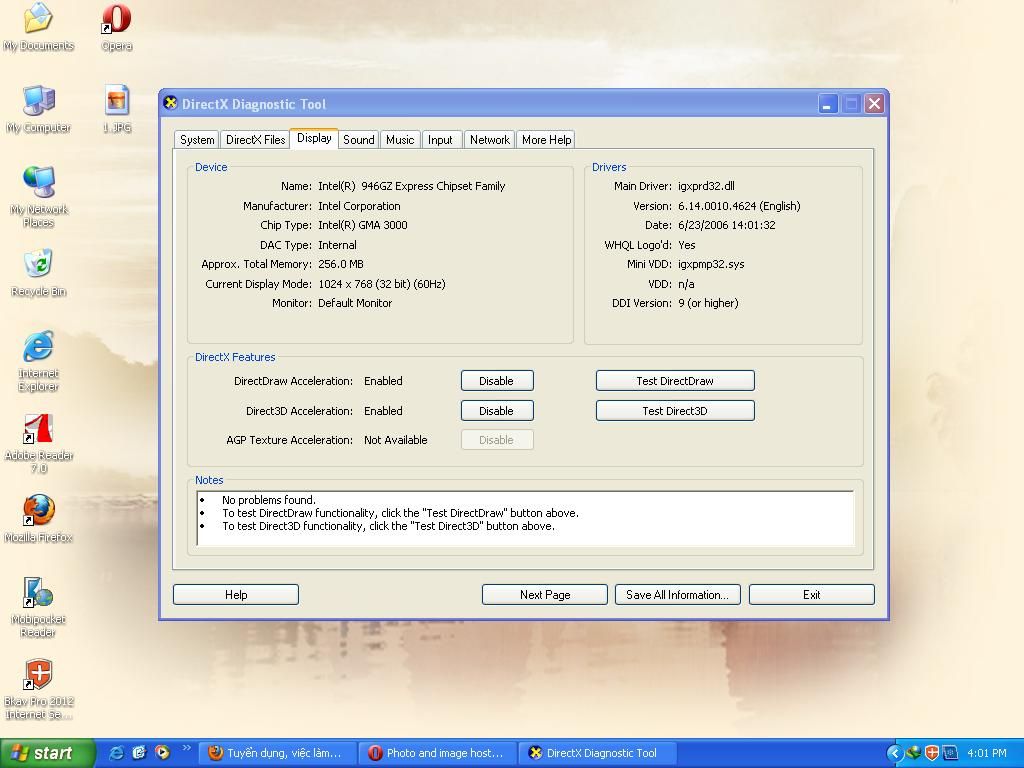Click the manufacturer value 'Intel Corporation'

pos(359,206)
